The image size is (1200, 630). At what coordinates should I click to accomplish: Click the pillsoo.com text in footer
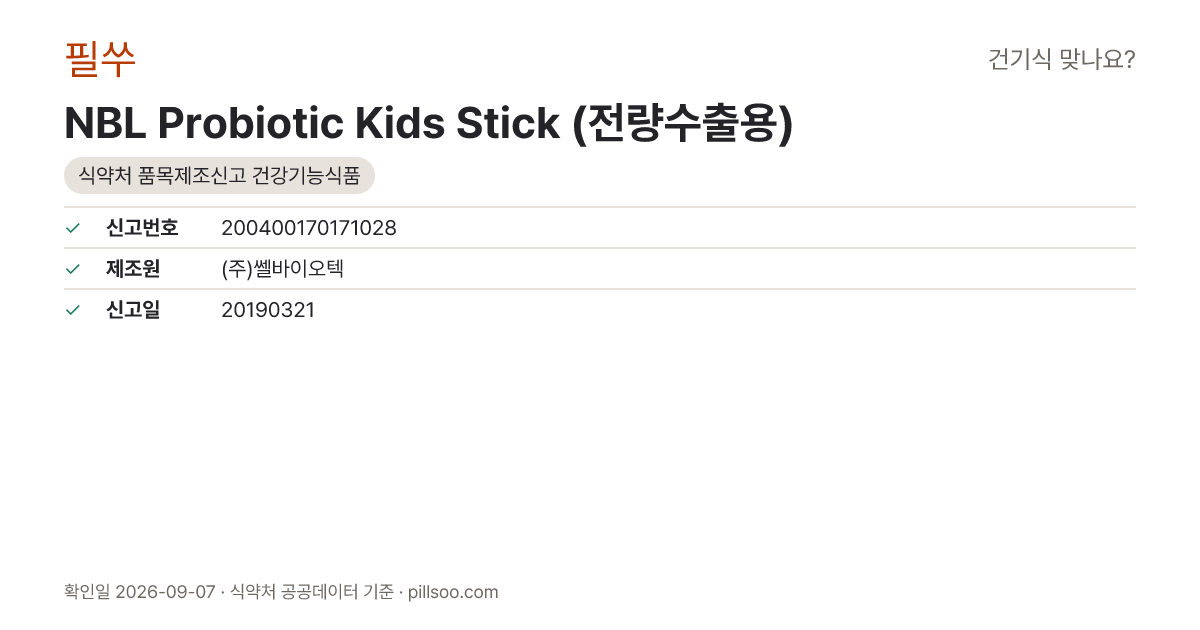tap(453, 592)
